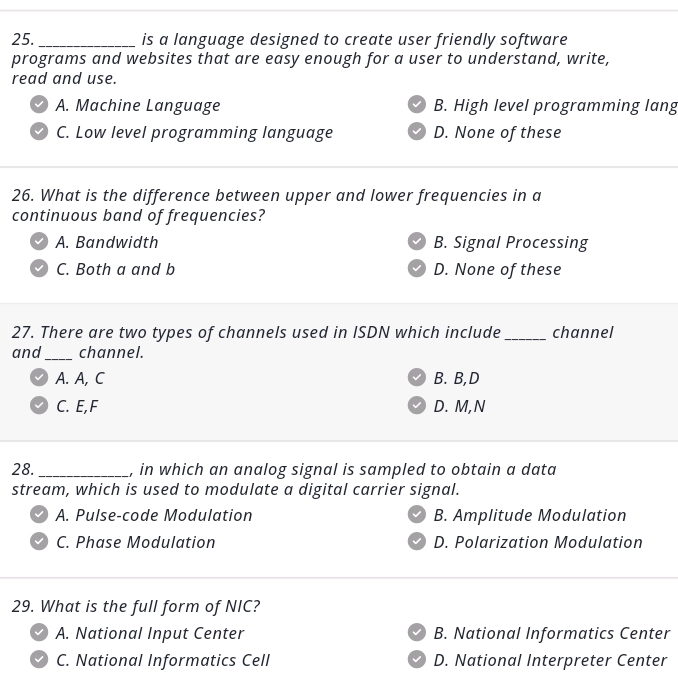Screen dimensions: 678x690
Task: Select National Input Center answer
Action: [x=149, y=633]
